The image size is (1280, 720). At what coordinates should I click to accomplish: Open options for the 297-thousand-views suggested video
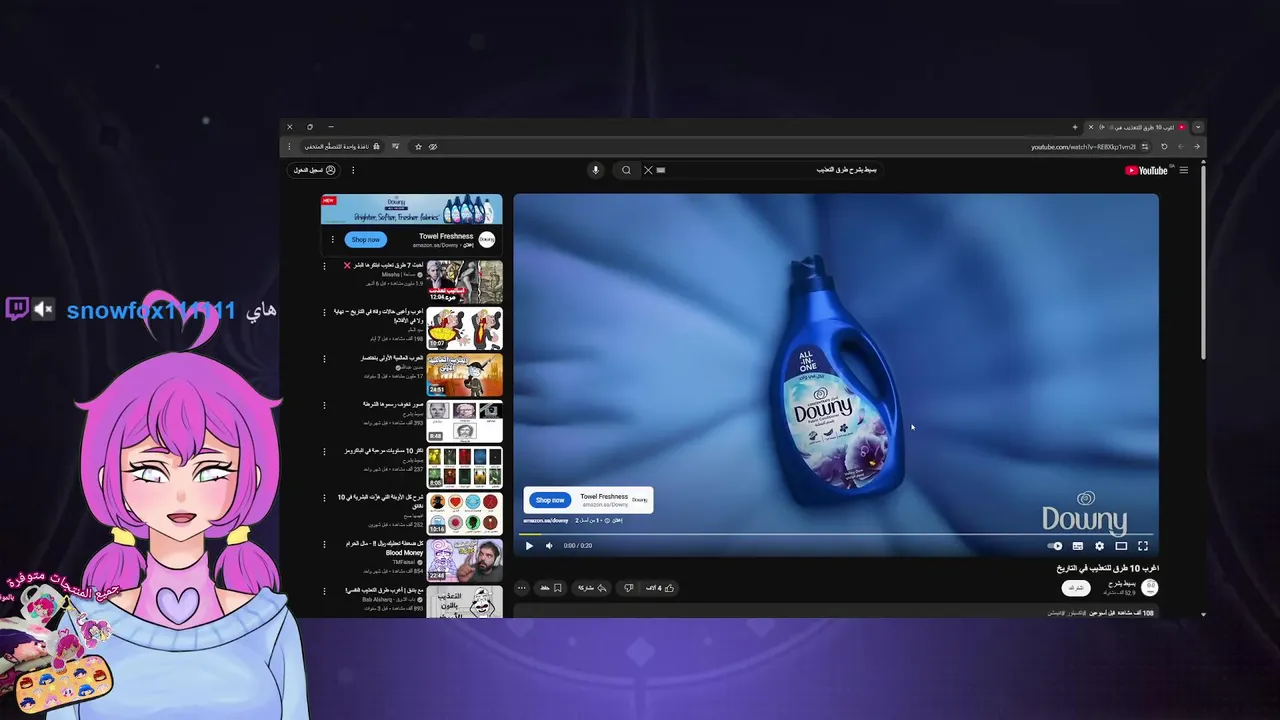click(324, 451)
